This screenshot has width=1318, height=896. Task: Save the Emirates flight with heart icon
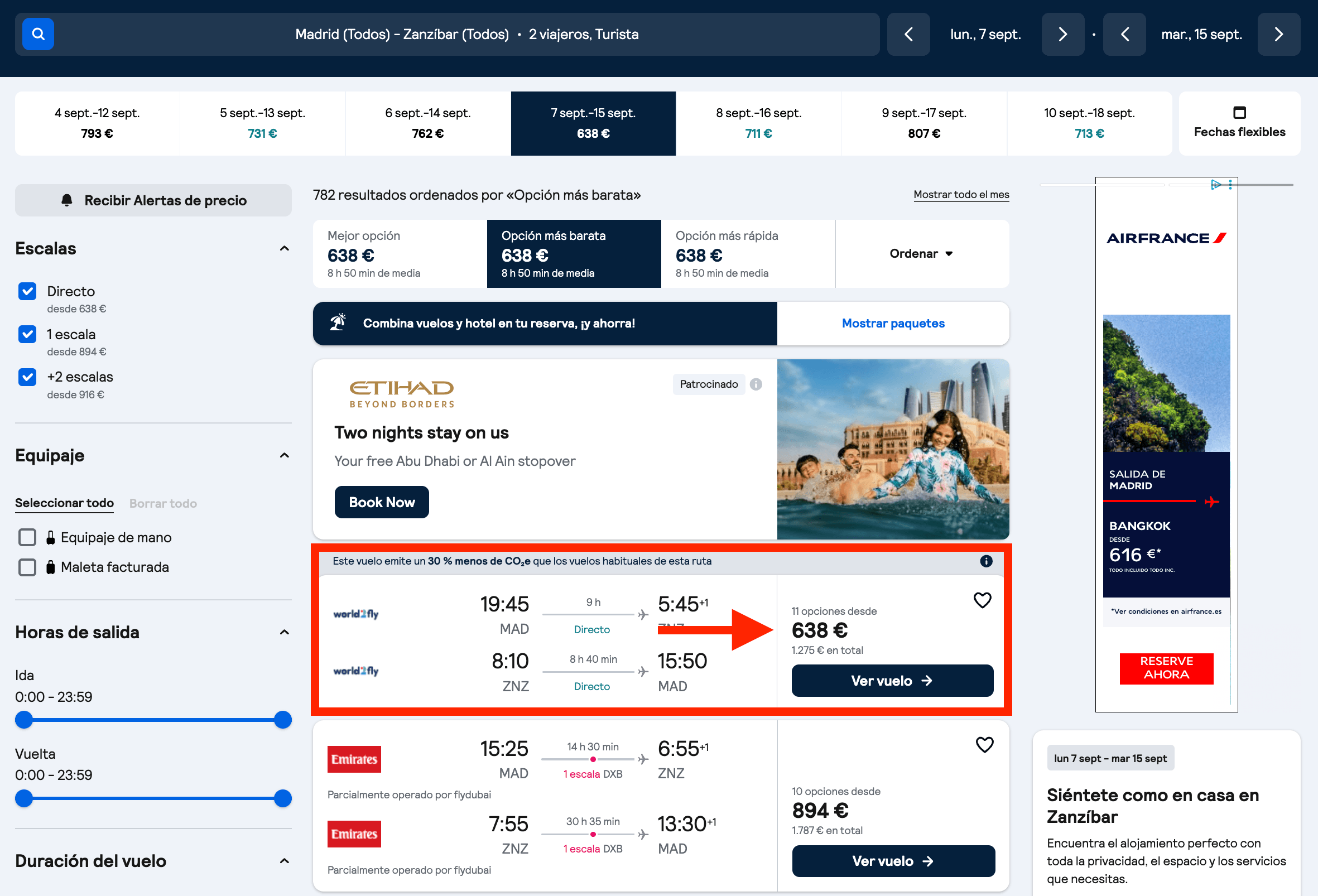(x=984, y=745)
